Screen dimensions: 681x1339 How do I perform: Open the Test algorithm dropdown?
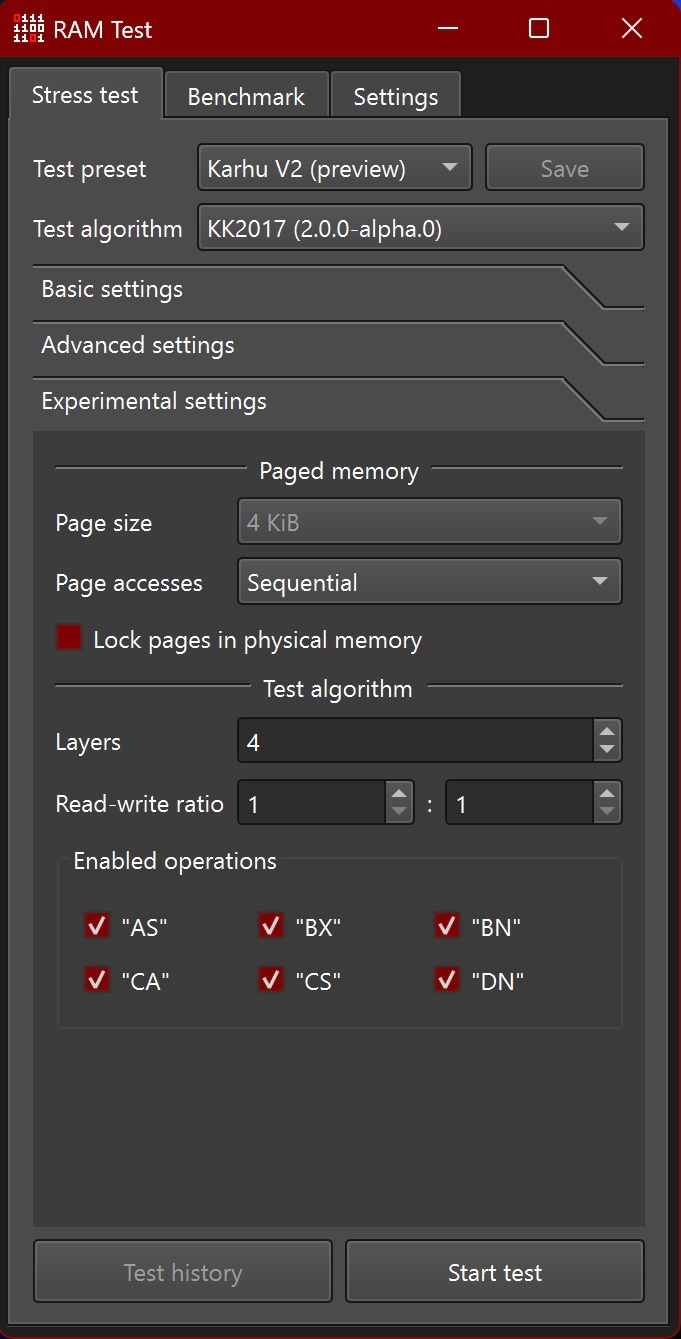pos(420,228)
